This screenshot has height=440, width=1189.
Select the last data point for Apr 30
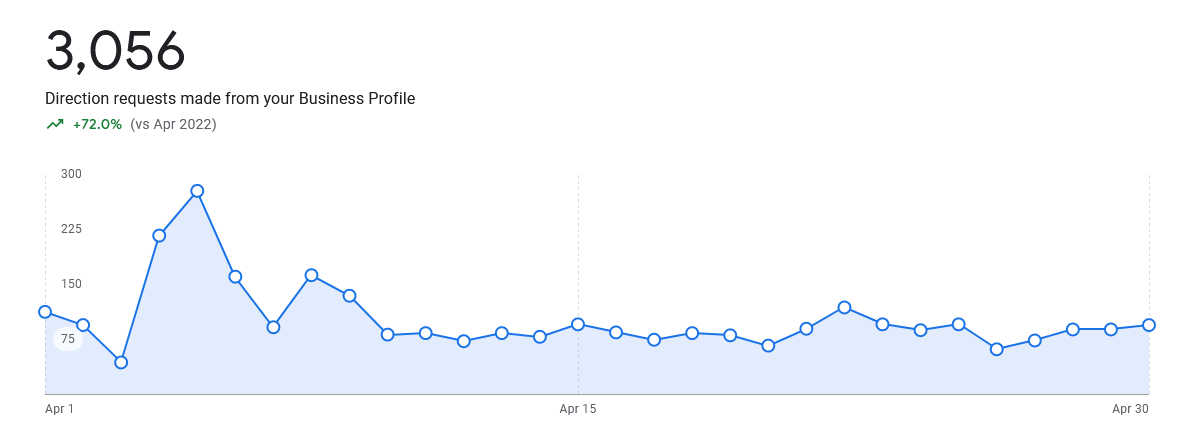1149,325
